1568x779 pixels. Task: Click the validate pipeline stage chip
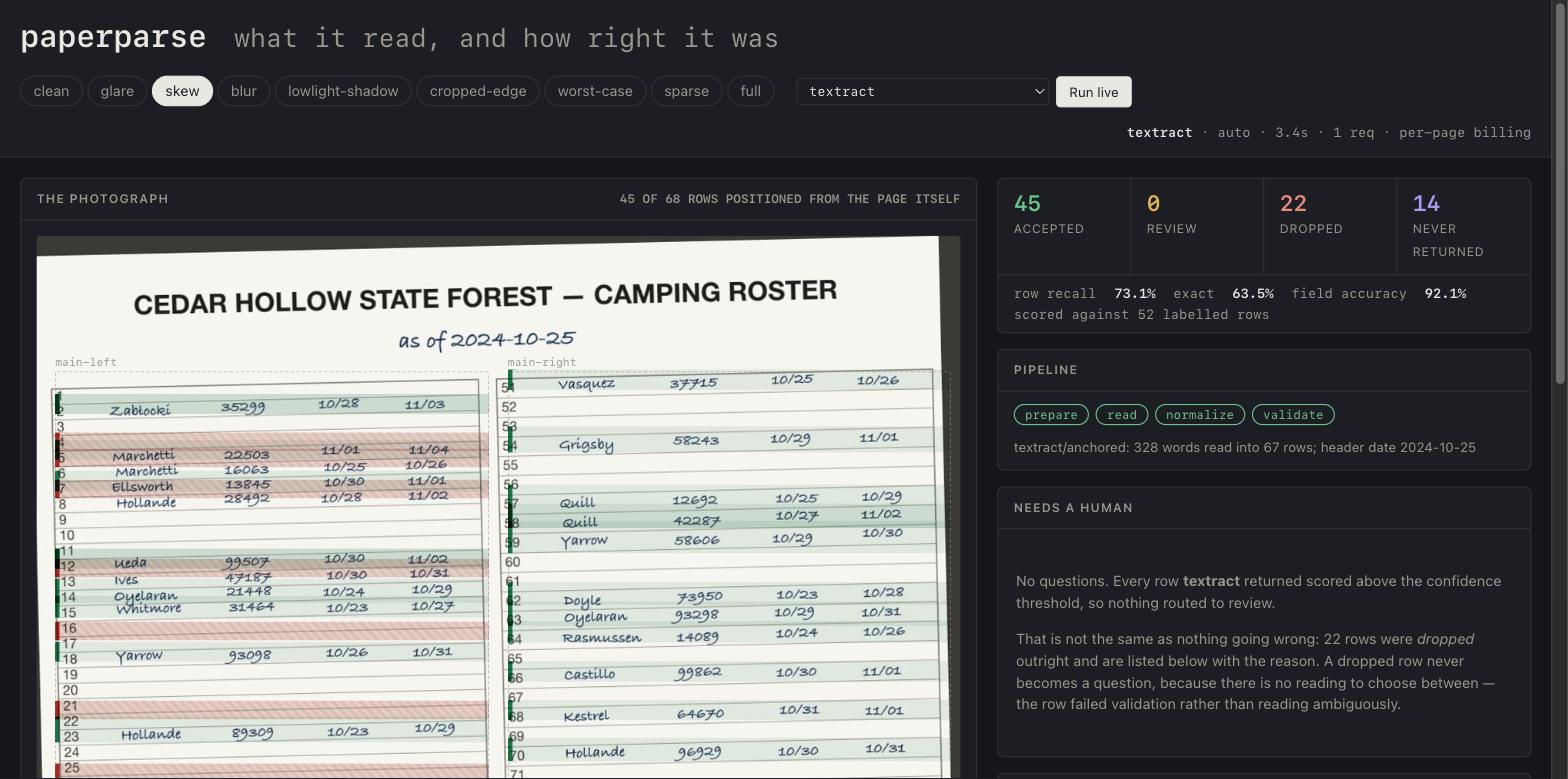(1293, 415)
